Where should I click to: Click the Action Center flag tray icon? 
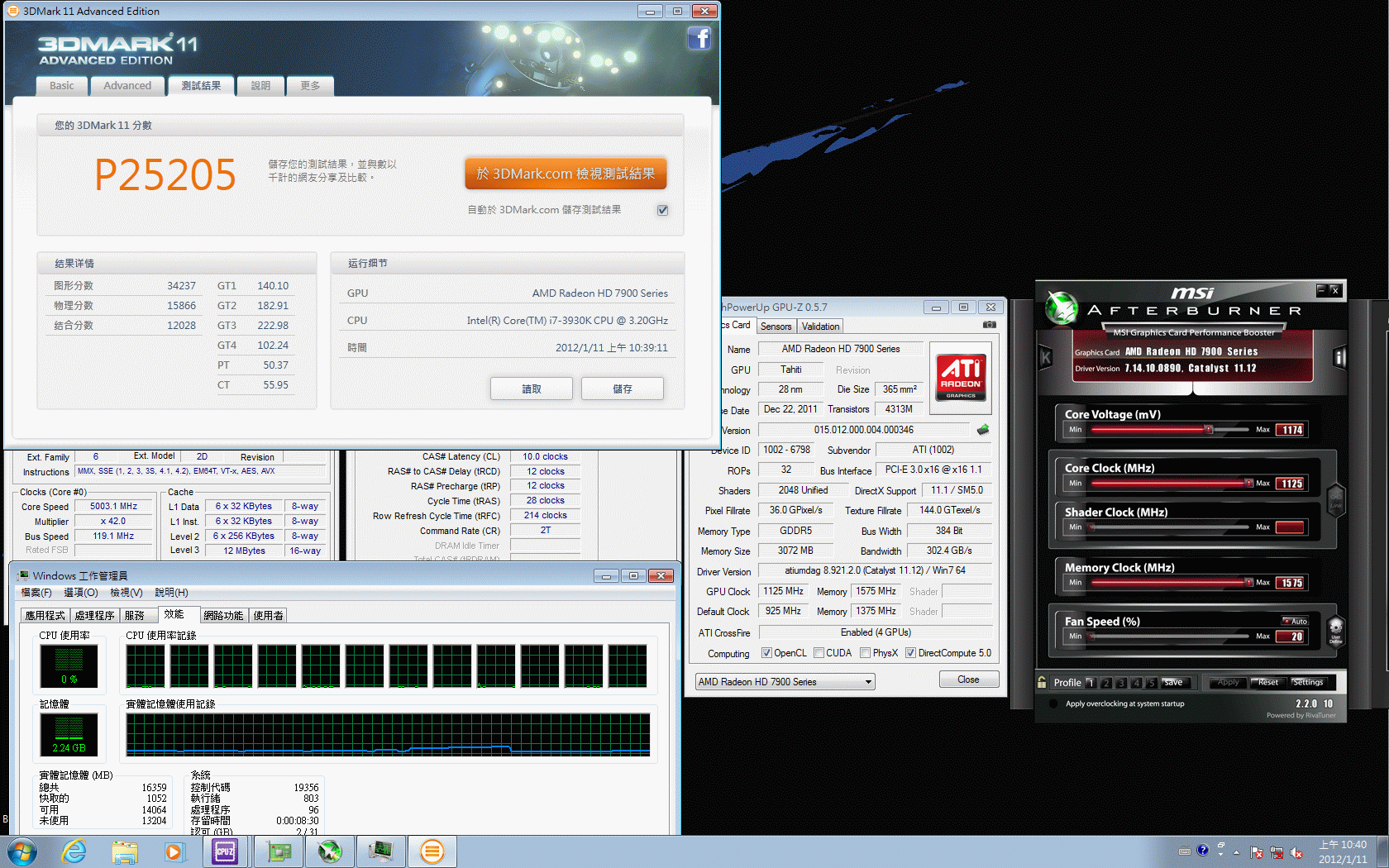click(1257, 852)
